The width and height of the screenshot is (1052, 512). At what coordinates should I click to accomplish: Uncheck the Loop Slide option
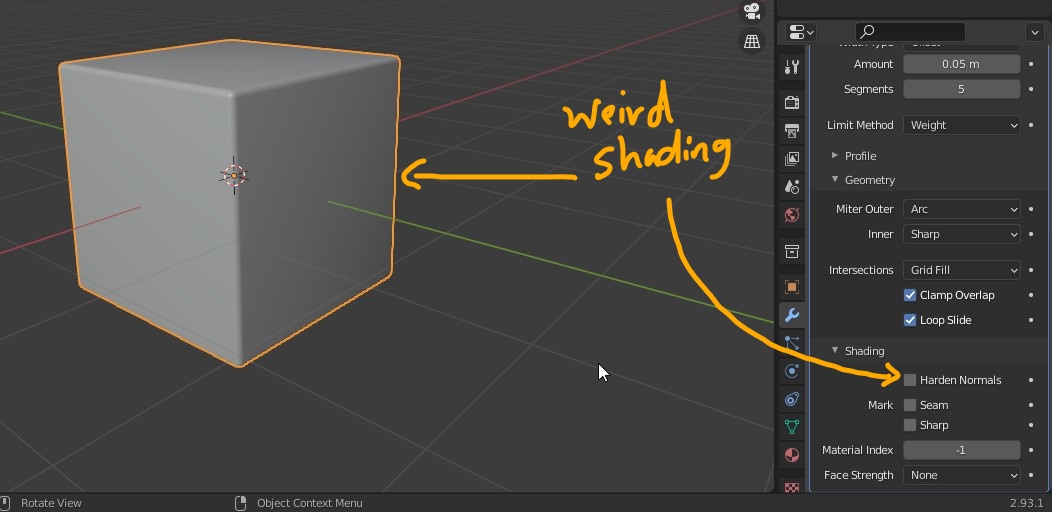[910, 320]
